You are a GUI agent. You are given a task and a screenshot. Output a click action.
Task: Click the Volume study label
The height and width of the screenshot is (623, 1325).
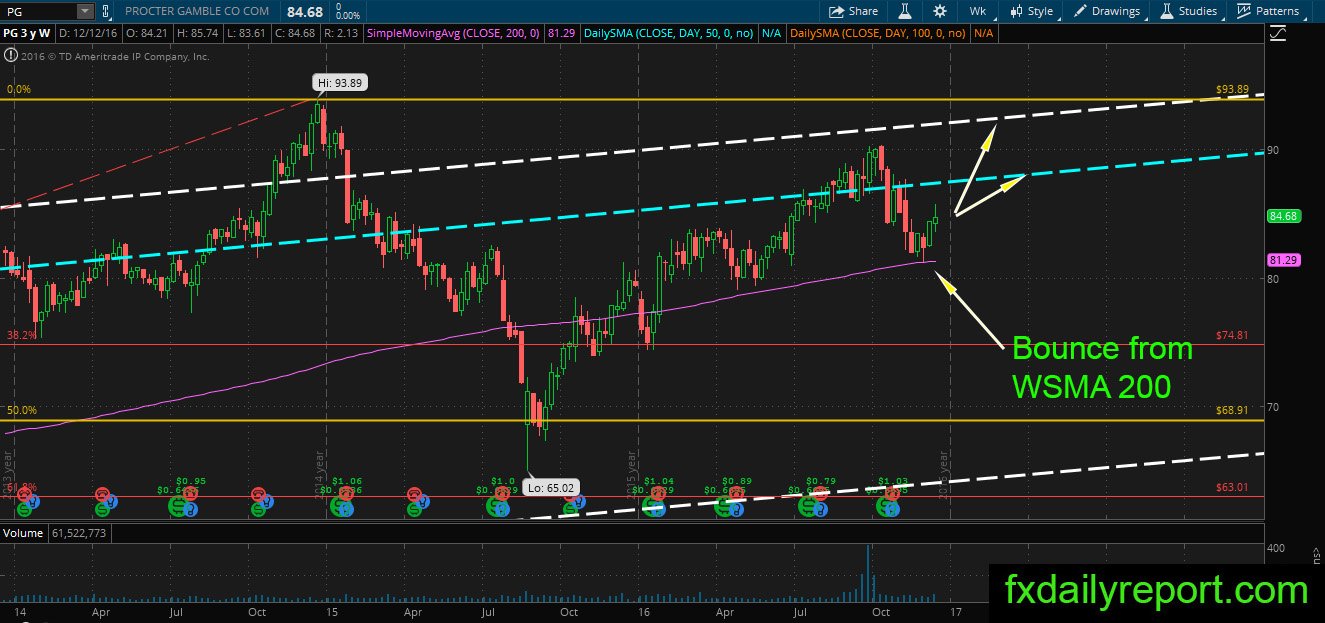pyautogui.click(x=23, y=533)
